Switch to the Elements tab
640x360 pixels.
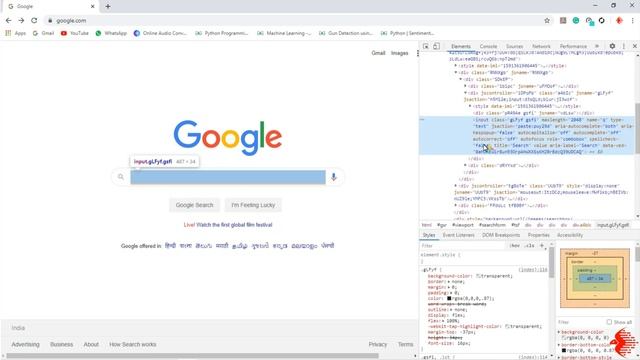(x=461, y=47)
